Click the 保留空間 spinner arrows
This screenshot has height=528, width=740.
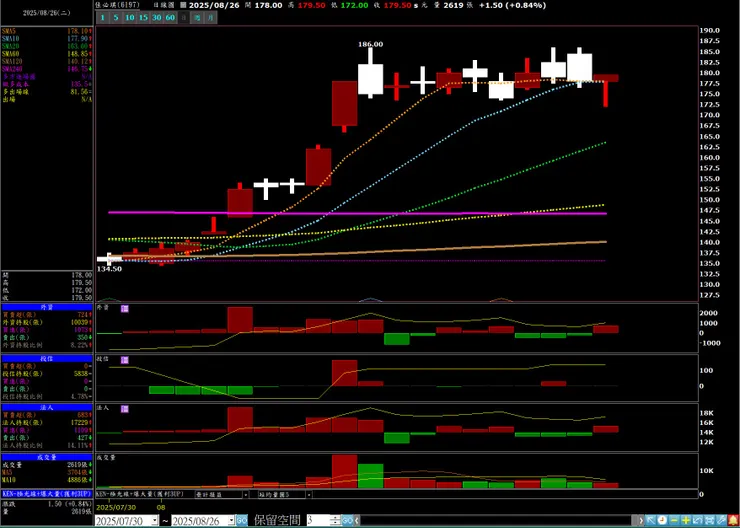pyautogui.click(x=335, y=520)
